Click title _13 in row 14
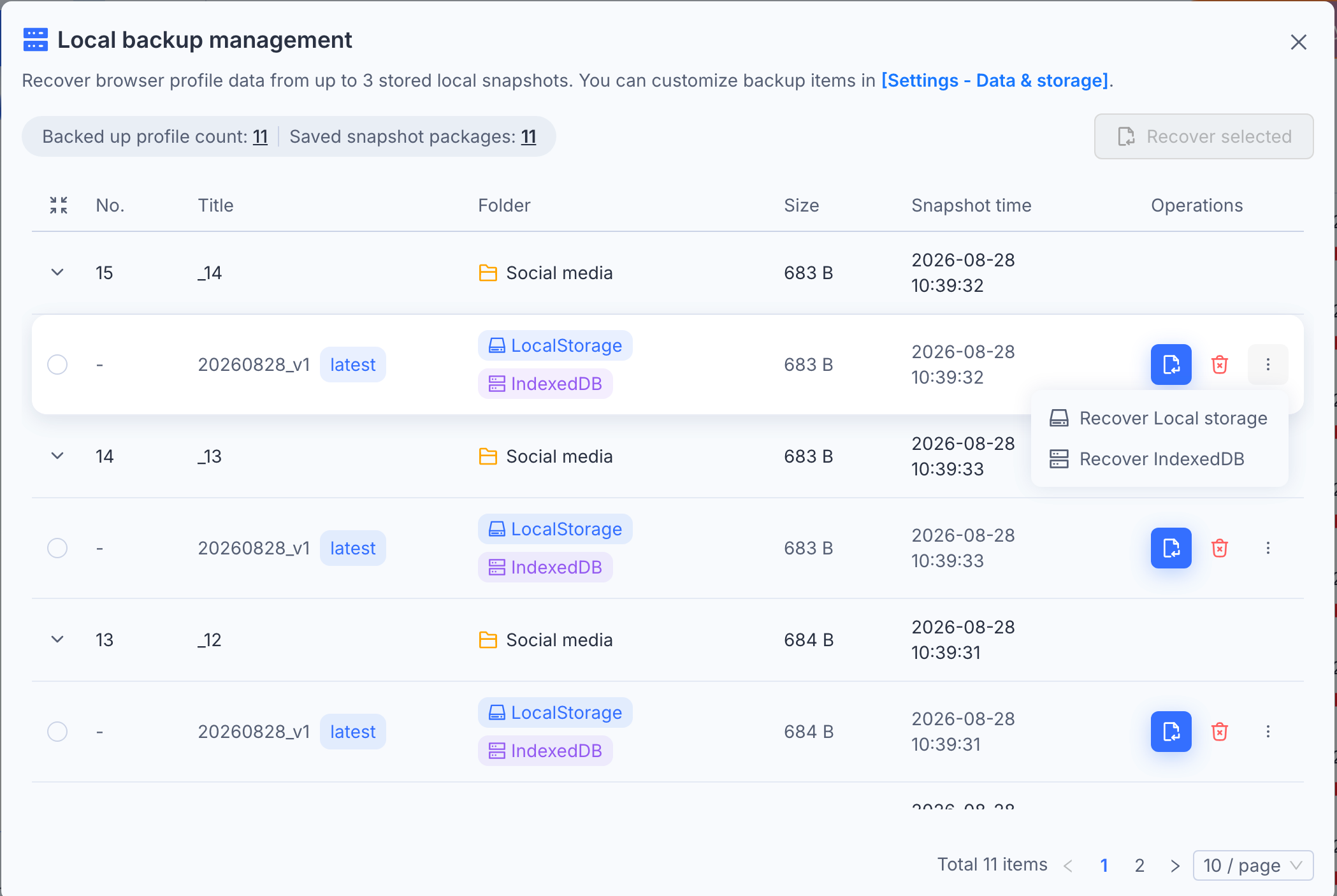The width and height of the screenshot is (1337, 896). (x=210, y=456)
